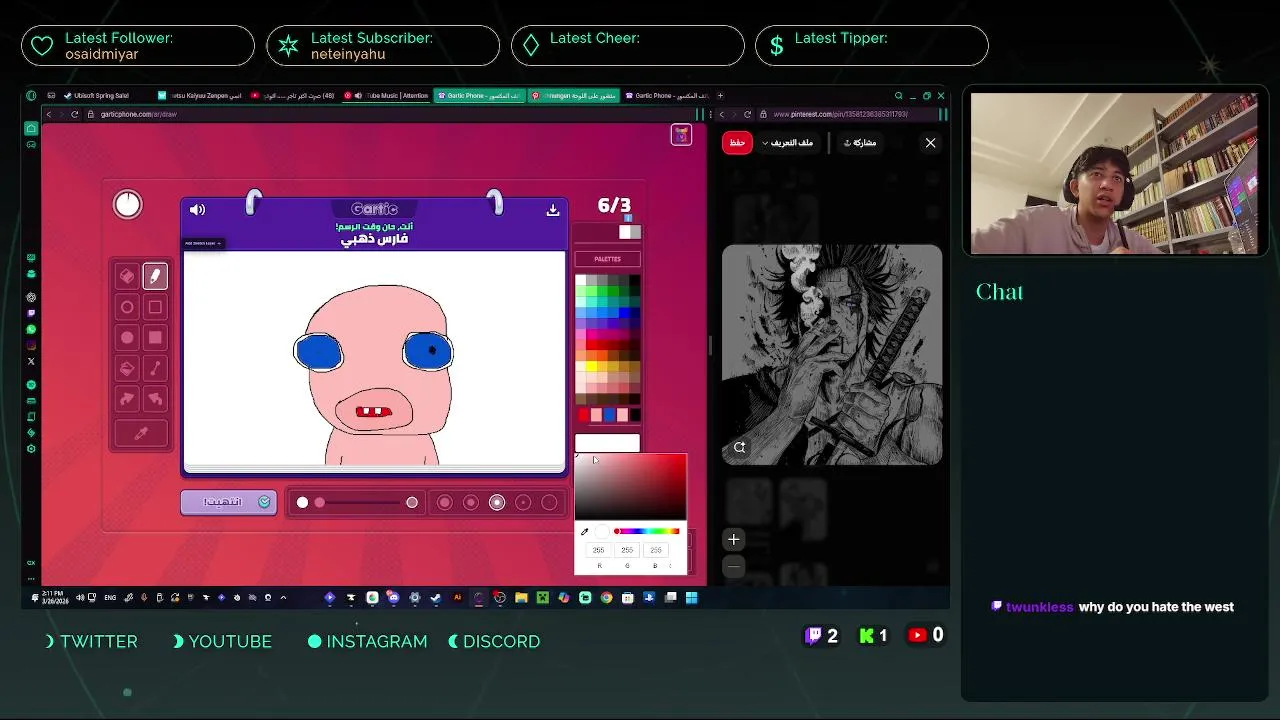Open Steam from the Windows taskbar

(435, 598)
